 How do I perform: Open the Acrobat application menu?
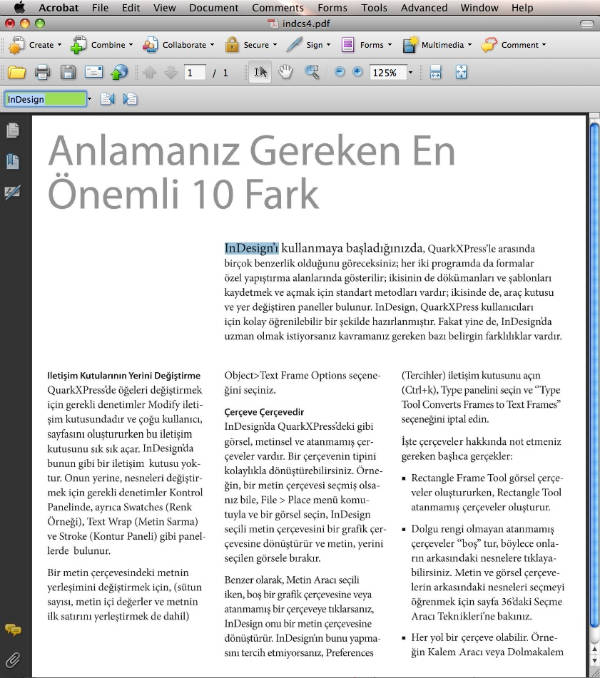click(x=58, y=8)
